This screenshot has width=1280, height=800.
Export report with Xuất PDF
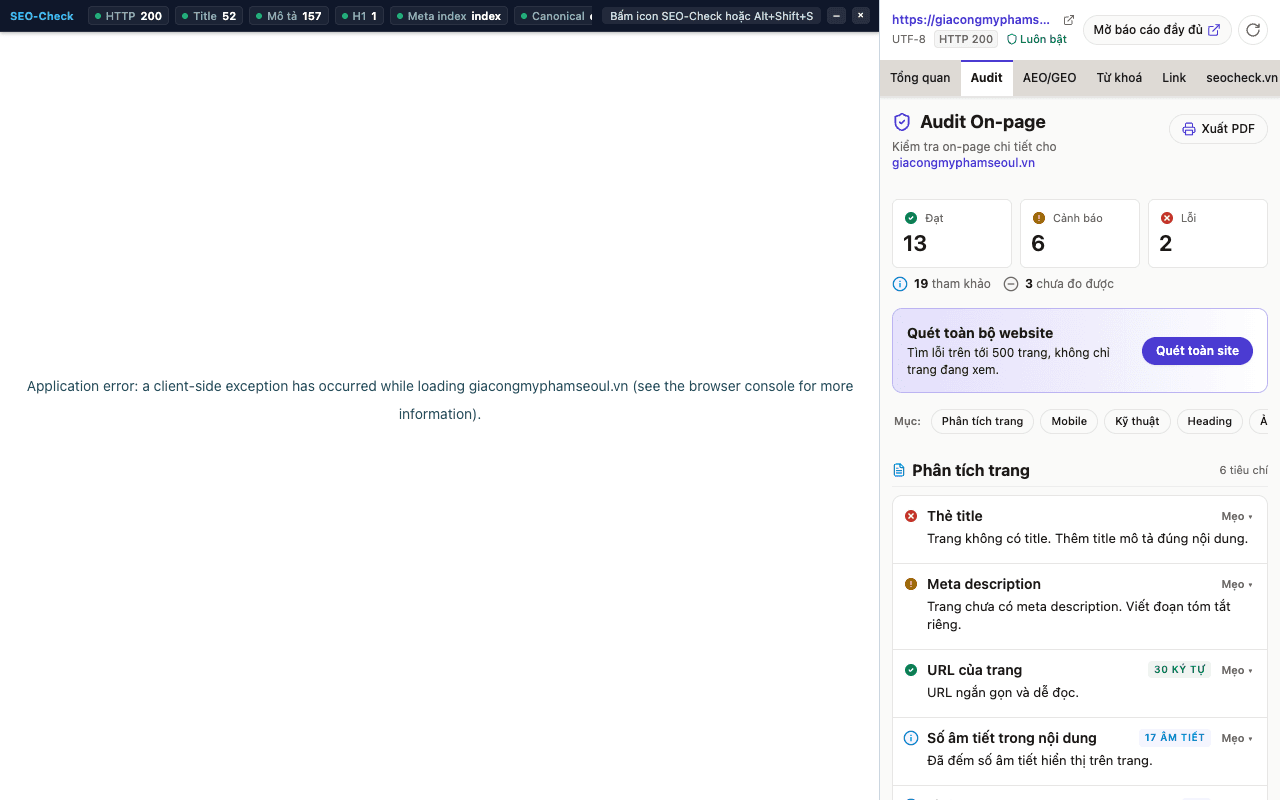(1218, 129)
